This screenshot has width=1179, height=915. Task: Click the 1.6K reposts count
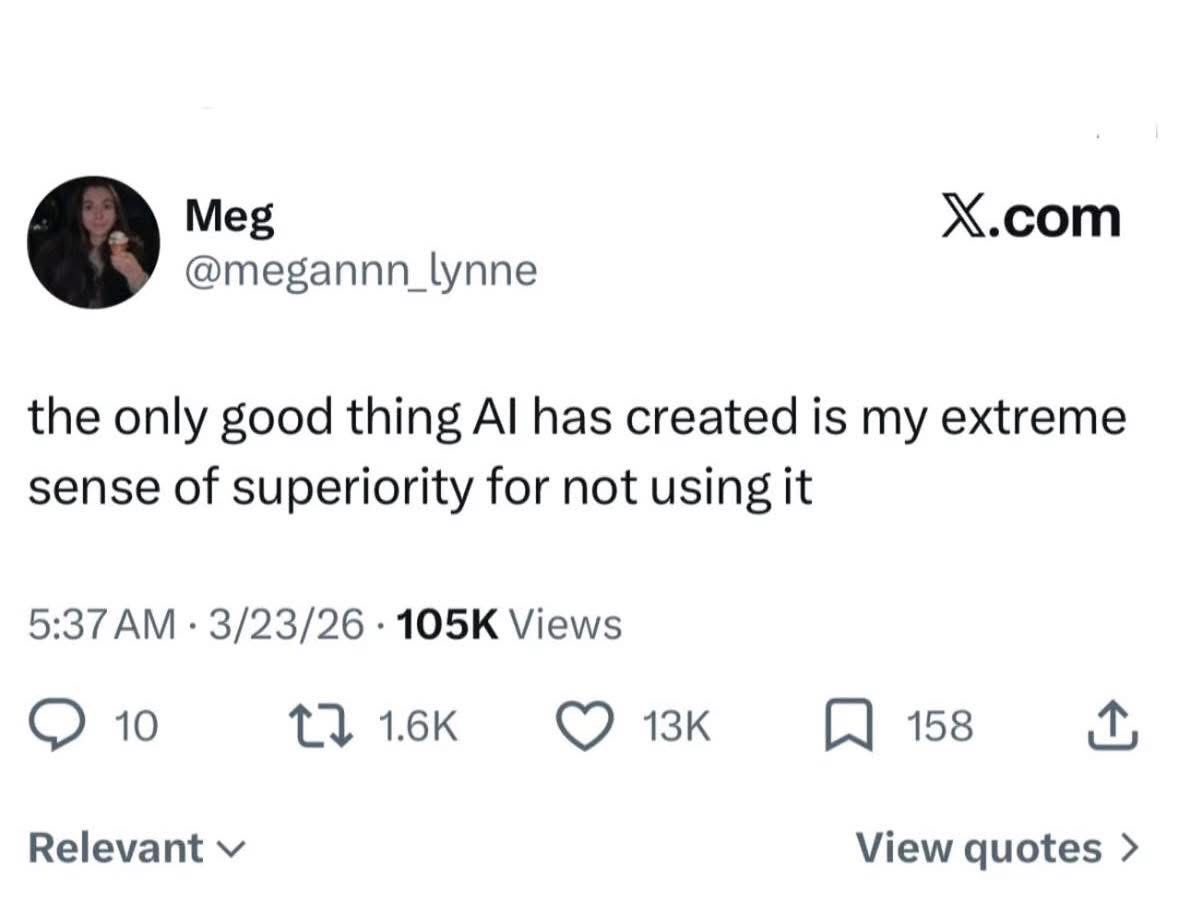pos(419,727)
